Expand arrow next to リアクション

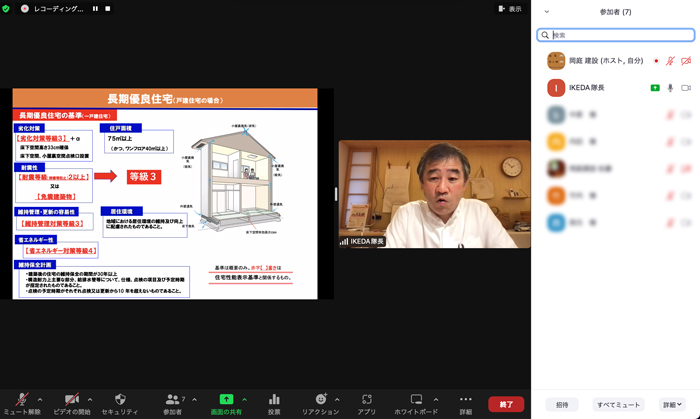337,400
